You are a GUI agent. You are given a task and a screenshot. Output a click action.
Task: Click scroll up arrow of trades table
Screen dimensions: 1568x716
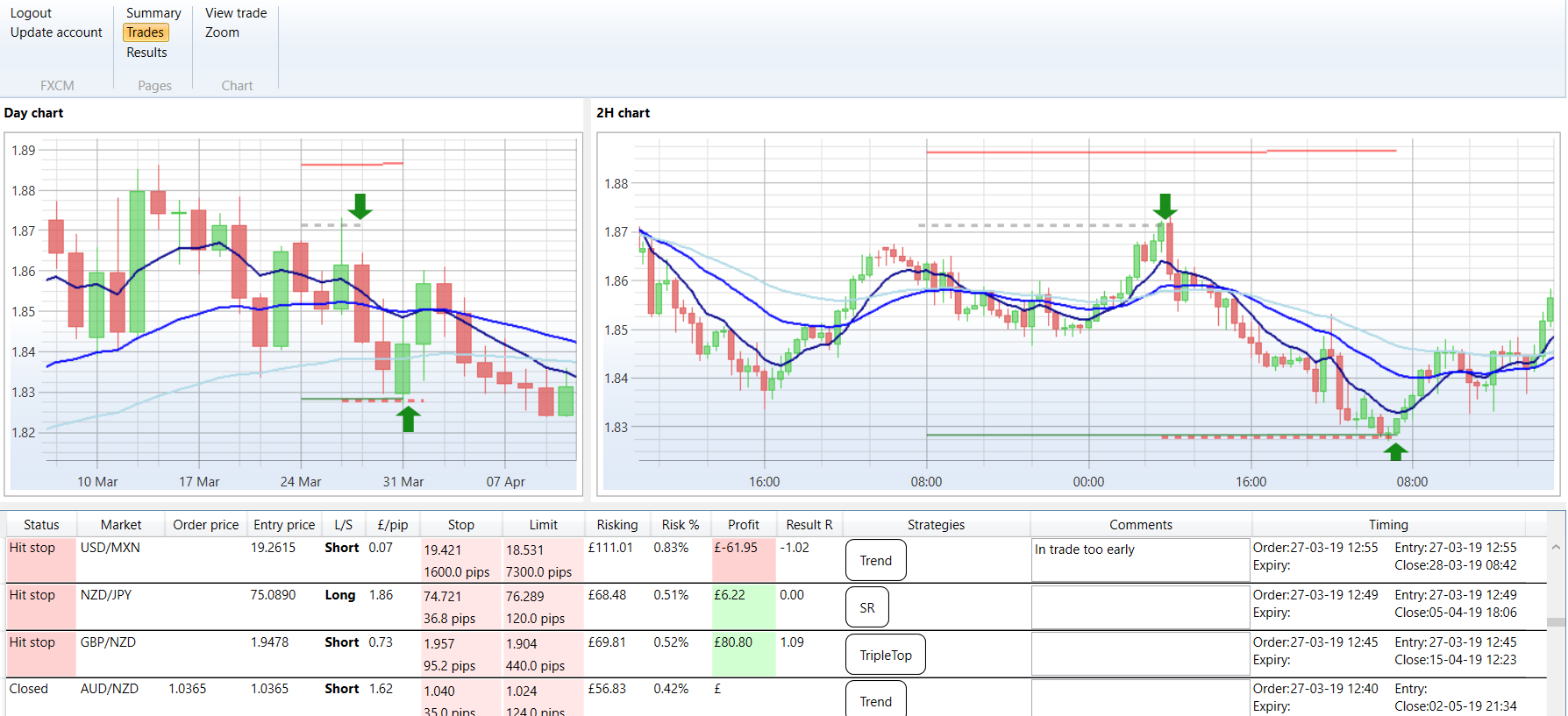pos(1556,547)
